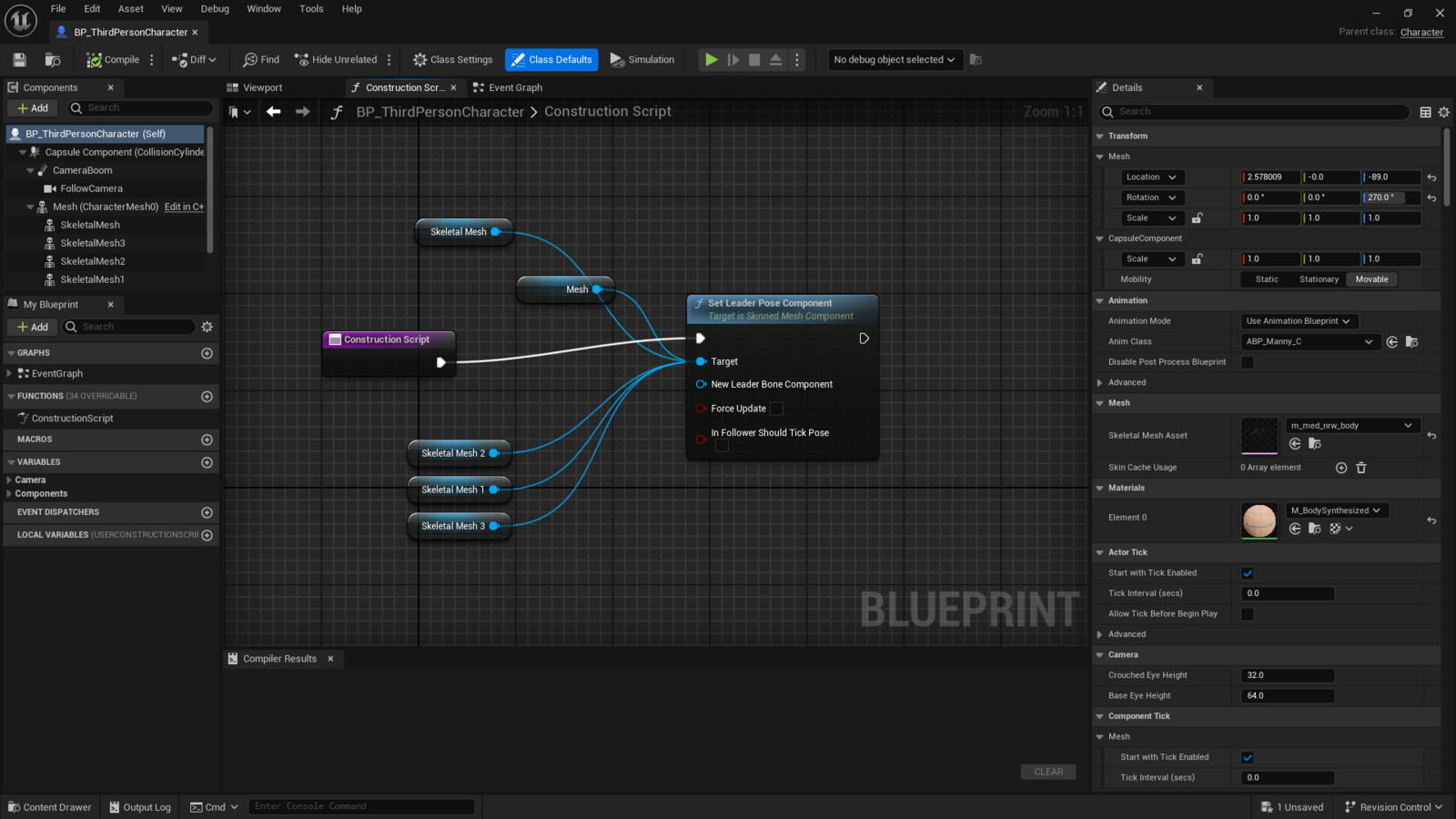This screenshot has height=819, width=1456.
Task: Start Simulation
Action: (x=642, y=60)
